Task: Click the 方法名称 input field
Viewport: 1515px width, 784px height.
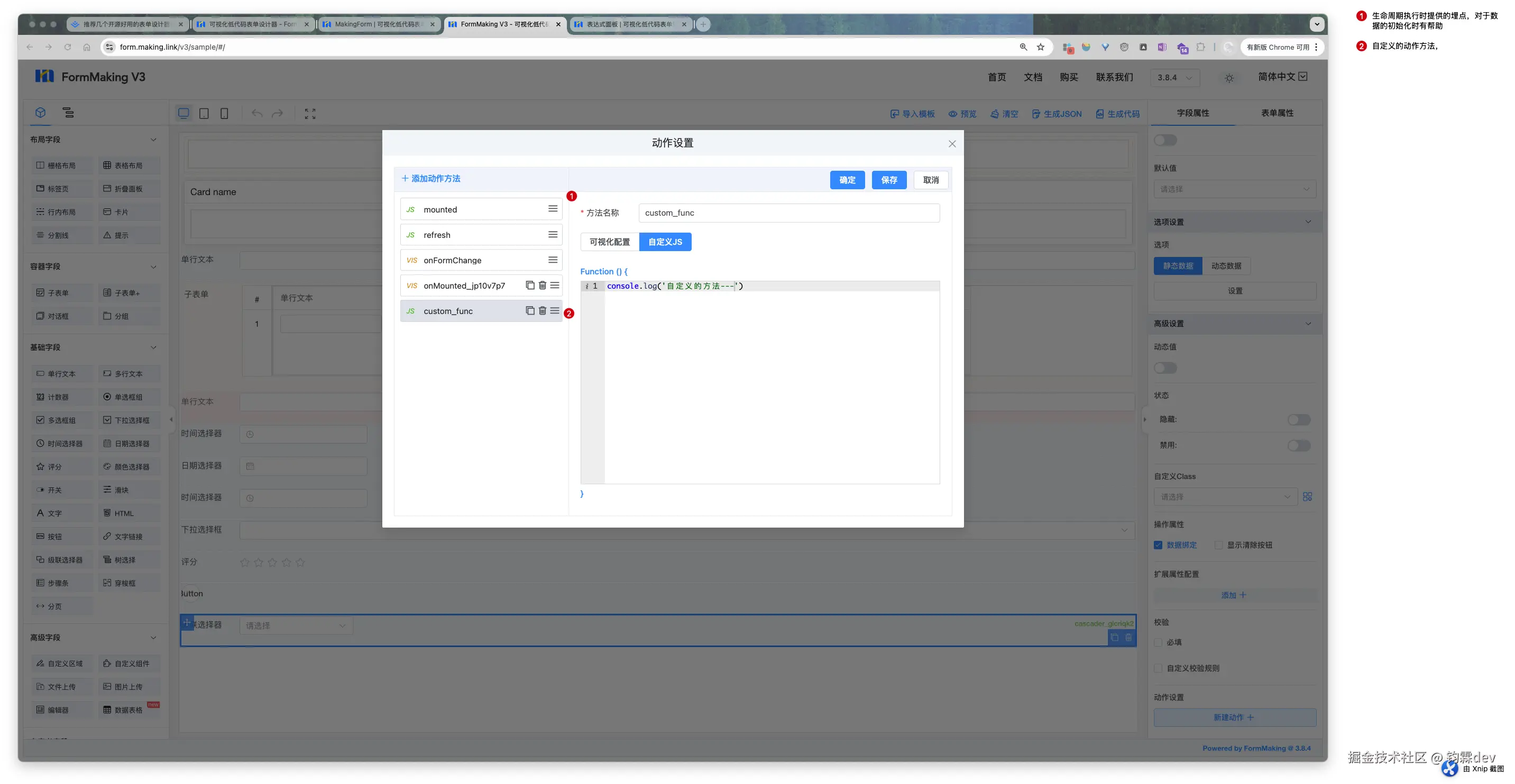Action: point(788,213)
